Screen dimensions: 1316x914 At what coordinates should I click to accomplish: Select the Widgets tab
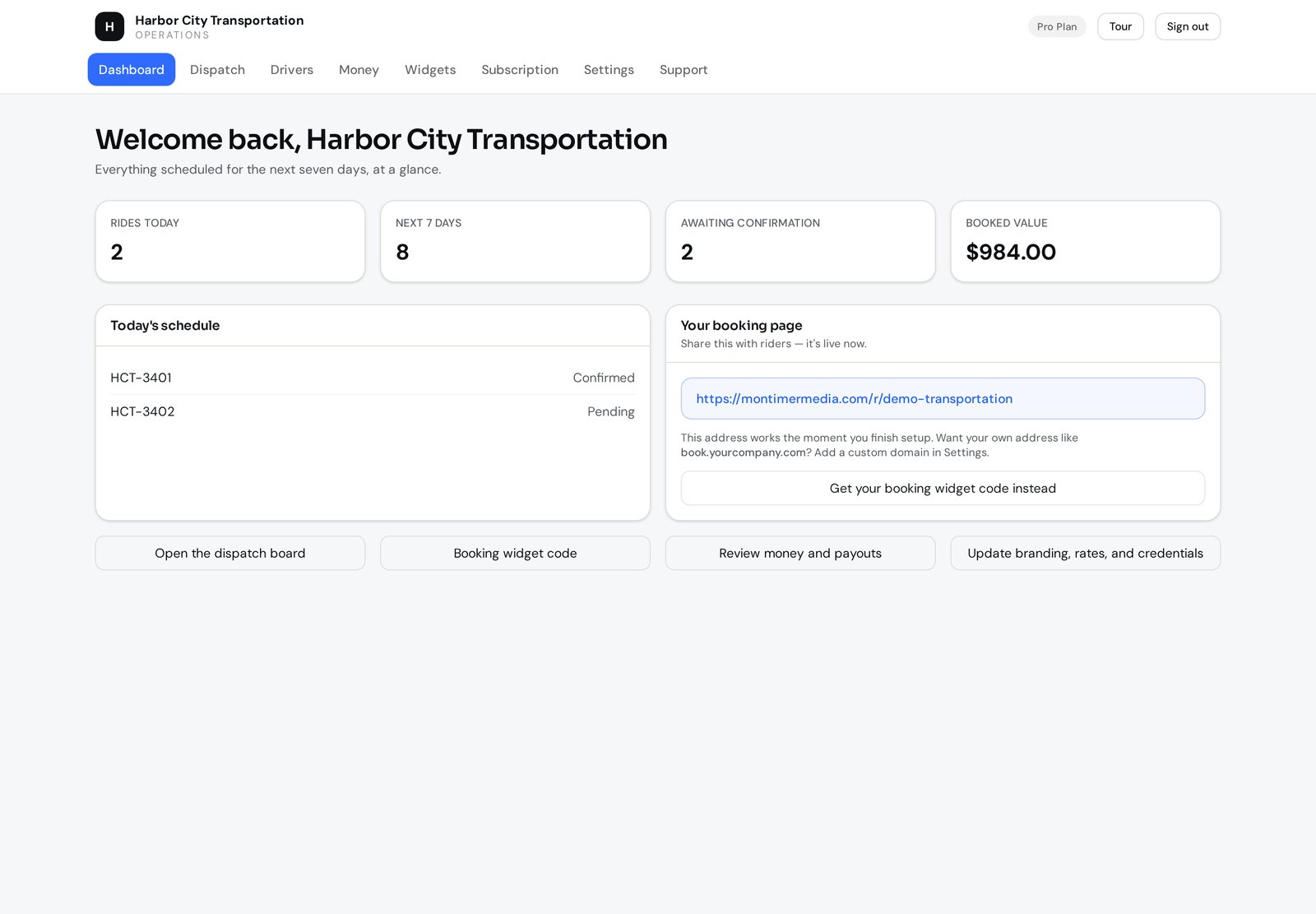point(430,70)
